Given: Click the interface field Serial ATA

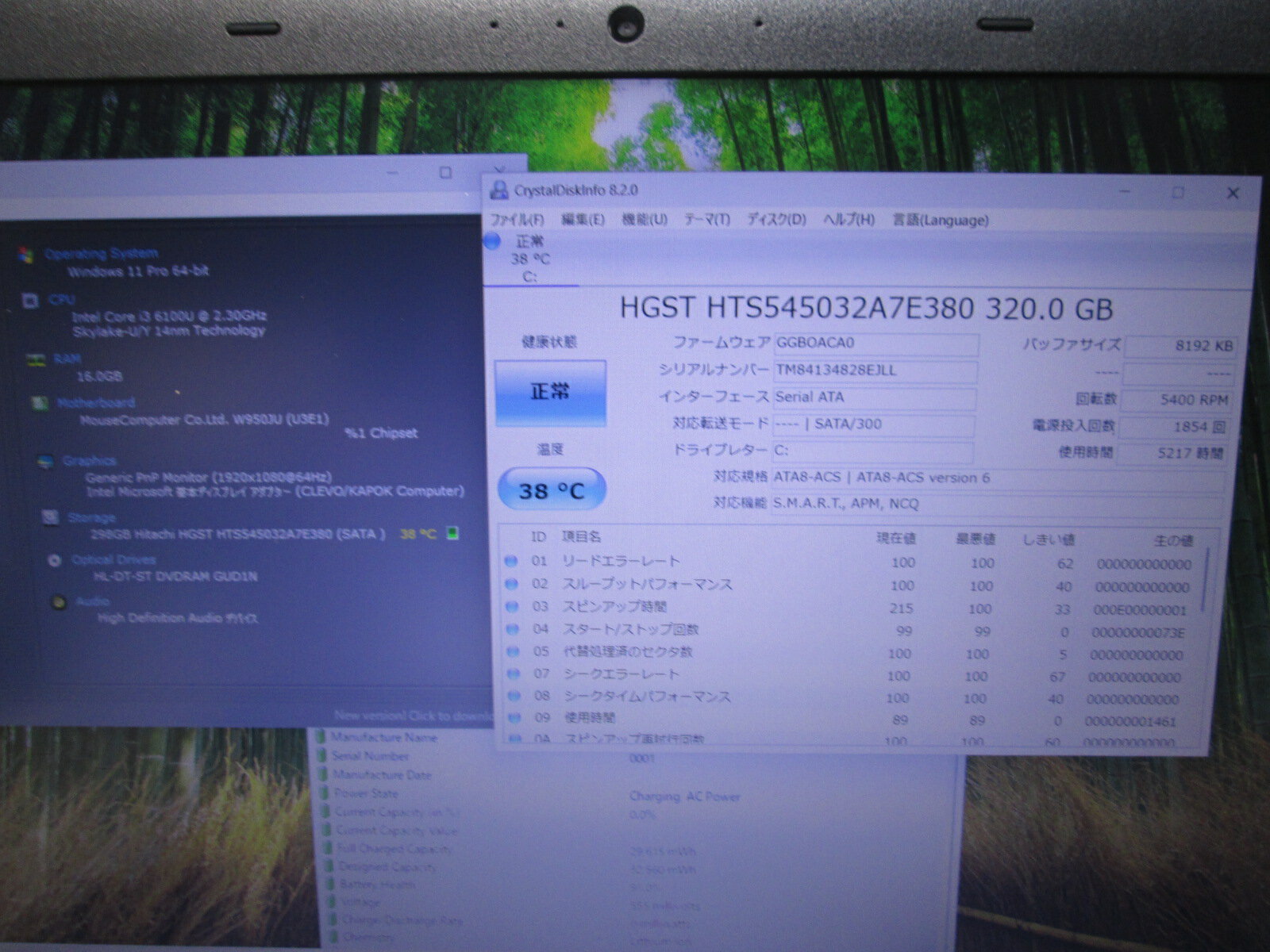Looking at the screenshot, I should click(x=875, y=397).
